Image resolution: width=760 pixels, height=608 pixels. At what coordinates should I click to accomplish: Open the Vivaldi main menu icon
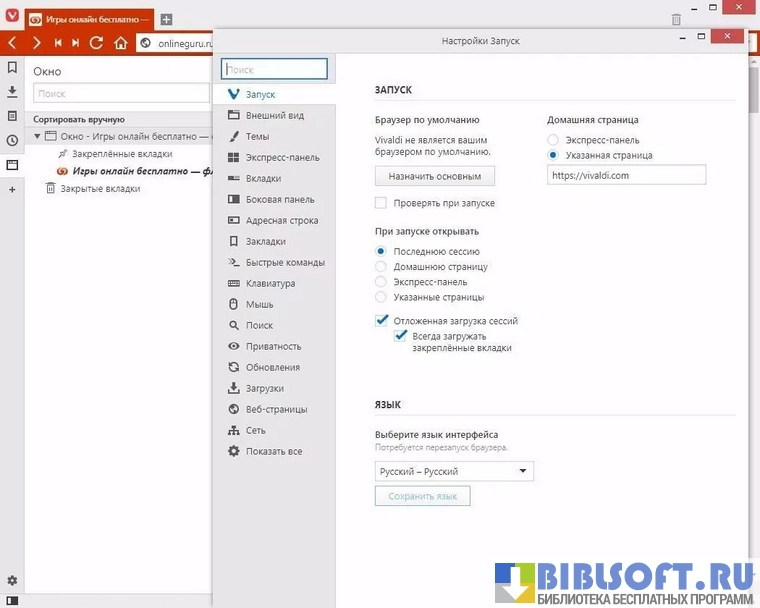coord(12,19)
